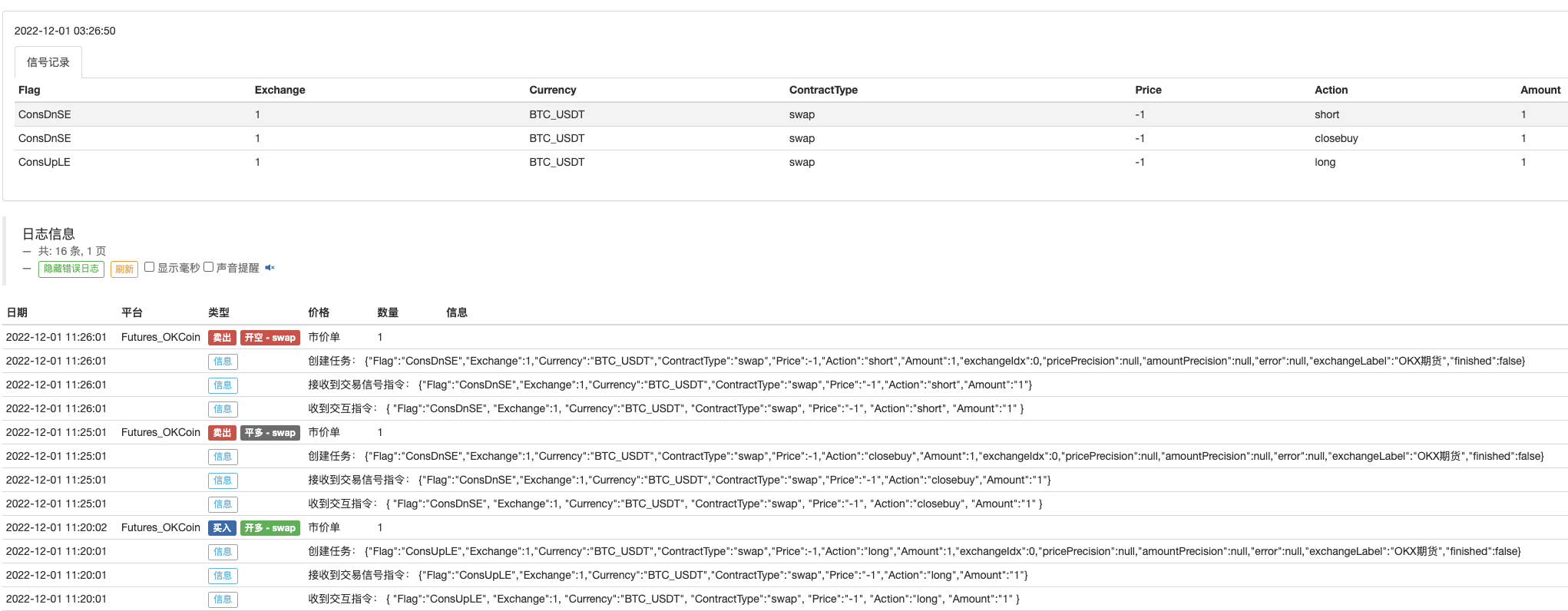Enable the 声音提醒 checkbox
The height and width of the screenshot is (611, 1568).
point(208,267)
